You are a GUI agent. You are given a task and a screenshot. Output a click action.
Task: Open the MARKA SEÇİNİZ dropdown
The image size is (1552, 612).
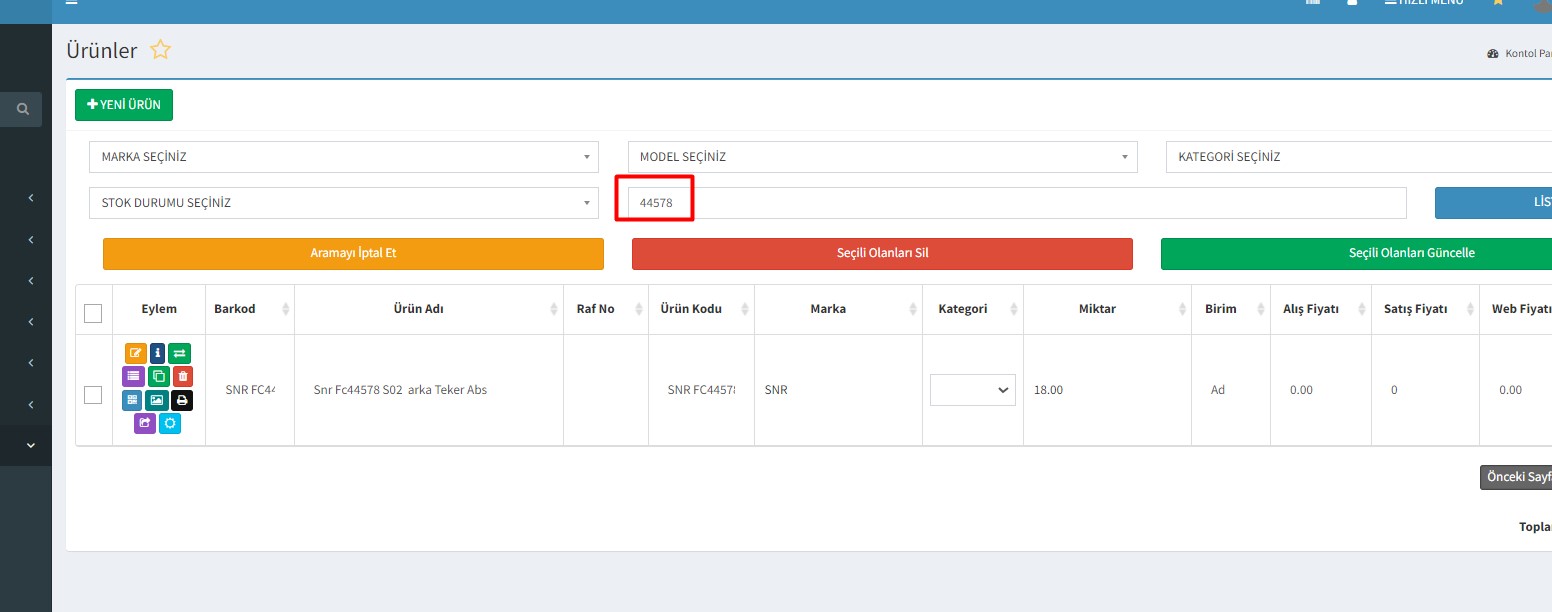tap(343, 157)
